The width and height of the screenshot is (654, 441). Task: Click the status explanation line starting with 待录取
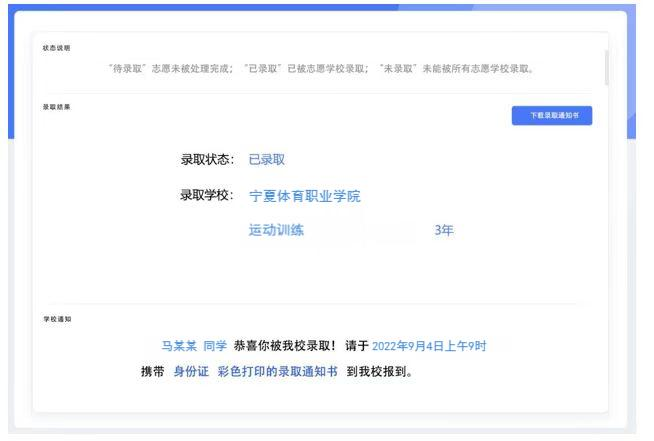coord(321,68)
